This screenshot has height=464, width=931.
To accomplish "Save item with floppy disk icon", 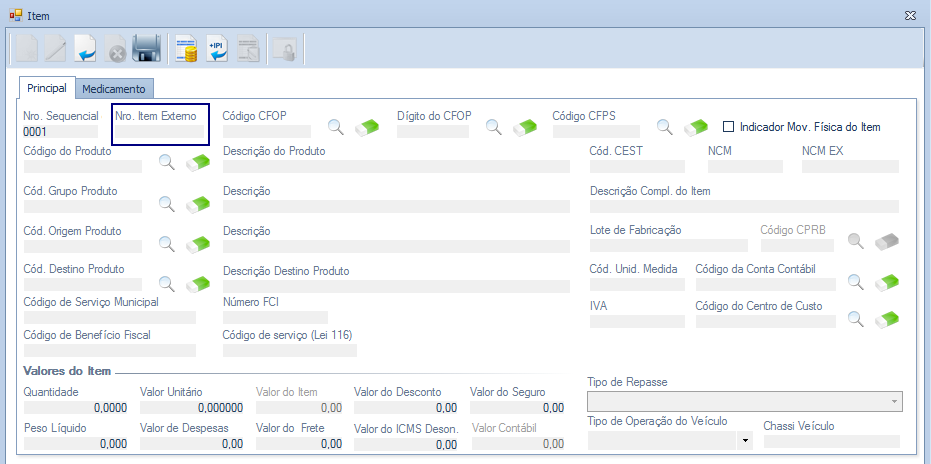I will pos(146,49).
